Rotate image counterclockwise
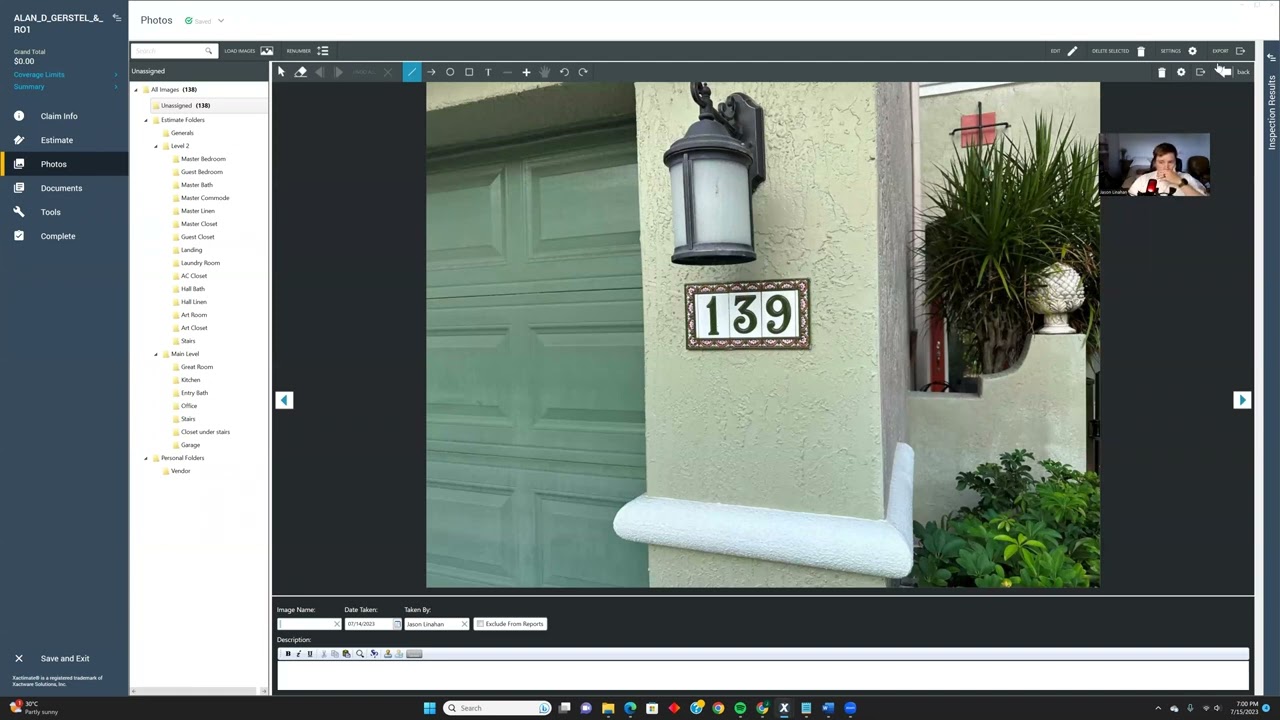The height and width of the screenshot is (720, 1280). 564,72
